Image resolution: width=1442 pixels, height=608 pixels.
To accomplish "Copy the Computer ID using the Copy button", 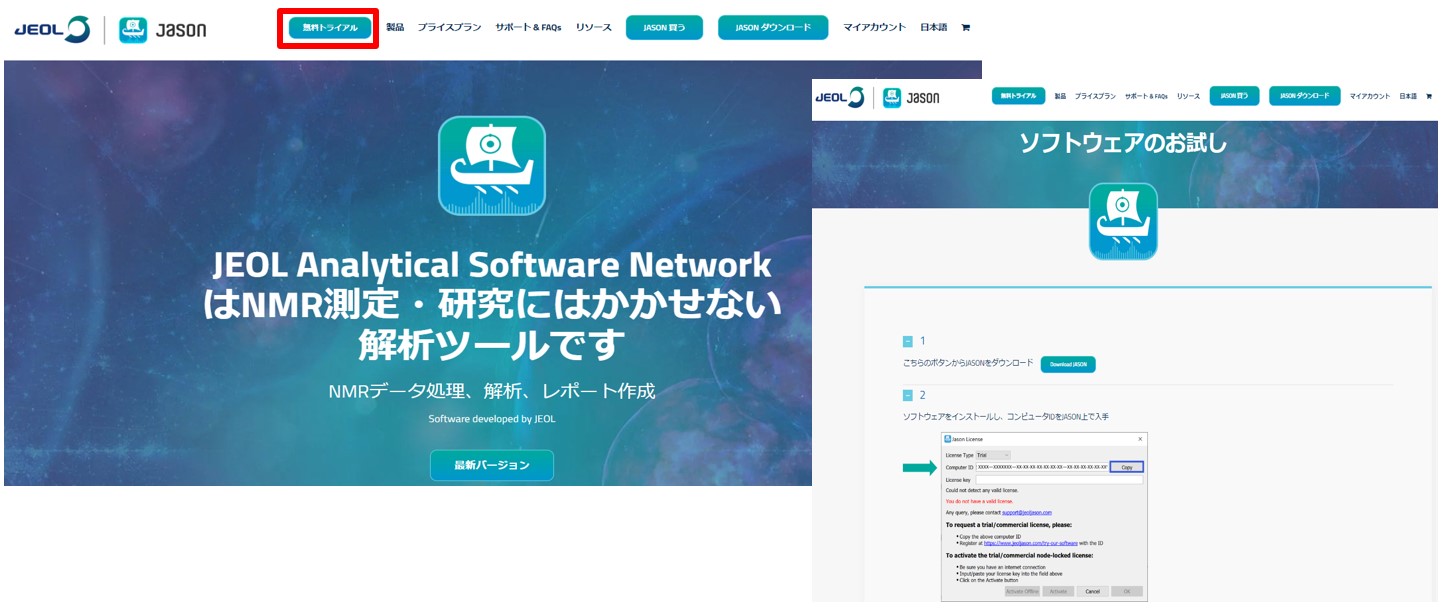I will point(1129,467).
